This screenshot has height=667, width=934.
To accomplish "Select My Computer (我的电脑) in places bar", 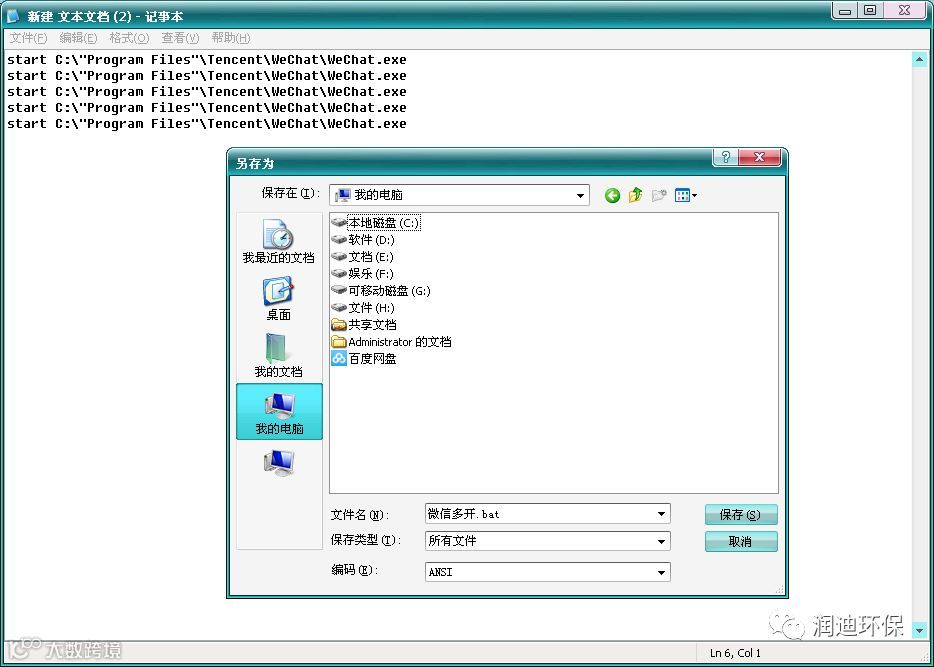I will [279, 412].
